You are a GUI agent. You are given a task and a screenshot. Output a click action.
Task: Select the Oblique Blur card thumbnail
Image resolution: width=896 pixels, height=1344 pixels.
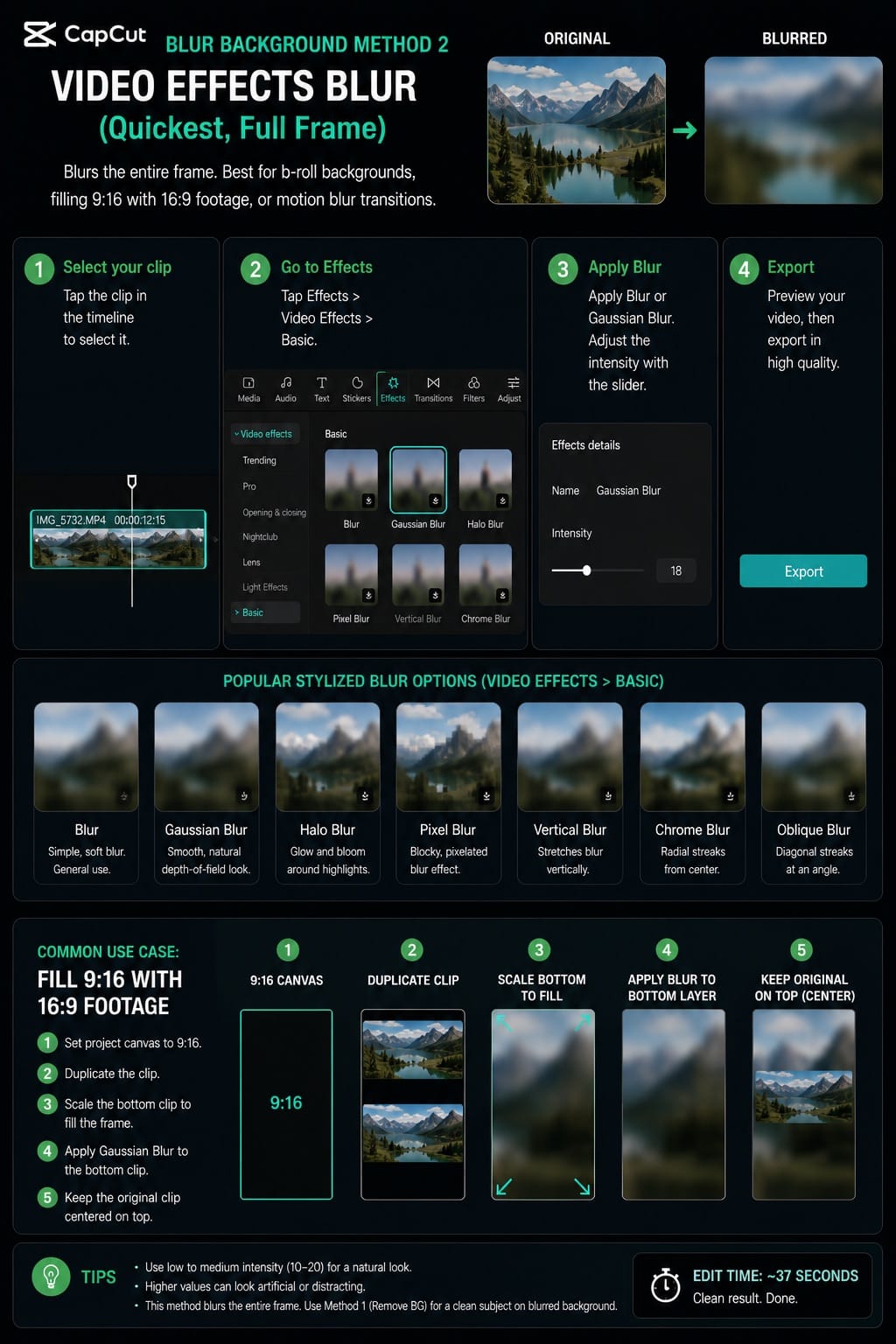pos(814,757)
